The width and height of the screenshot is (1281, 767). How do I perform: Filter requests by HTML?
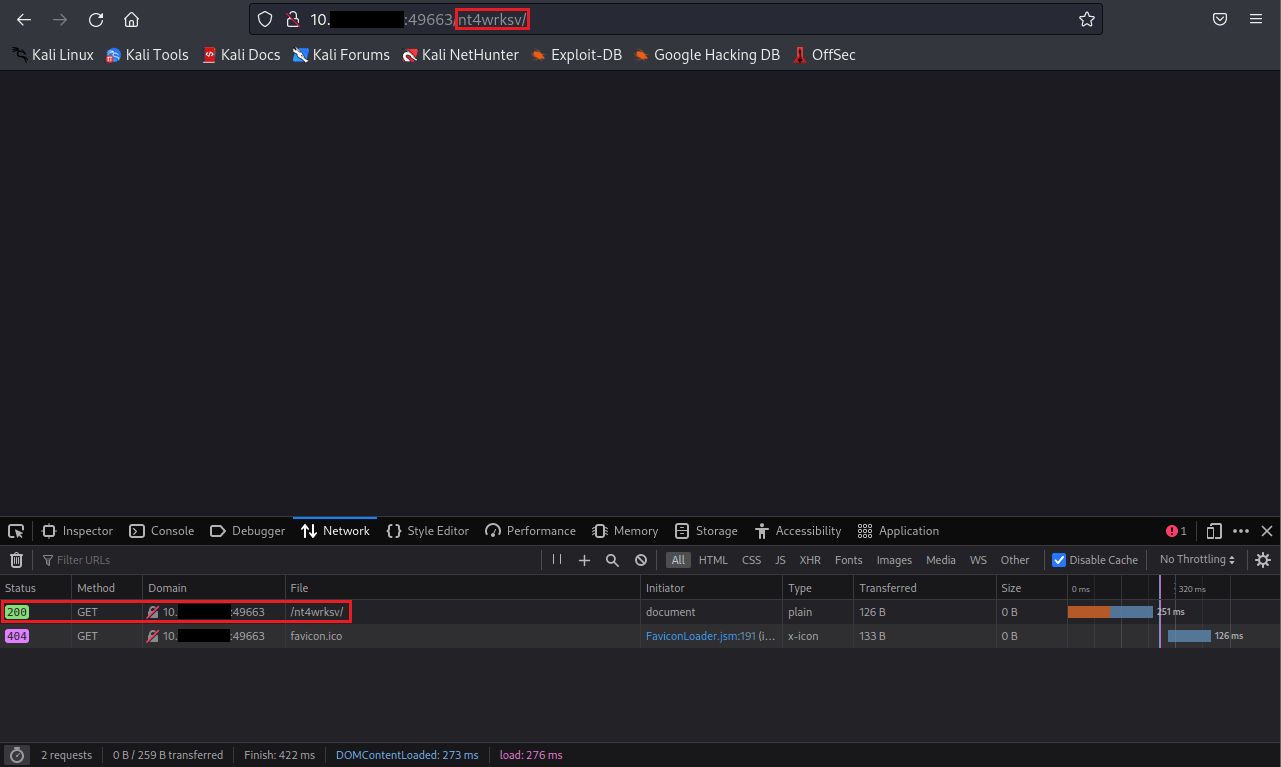pos(713,560)
